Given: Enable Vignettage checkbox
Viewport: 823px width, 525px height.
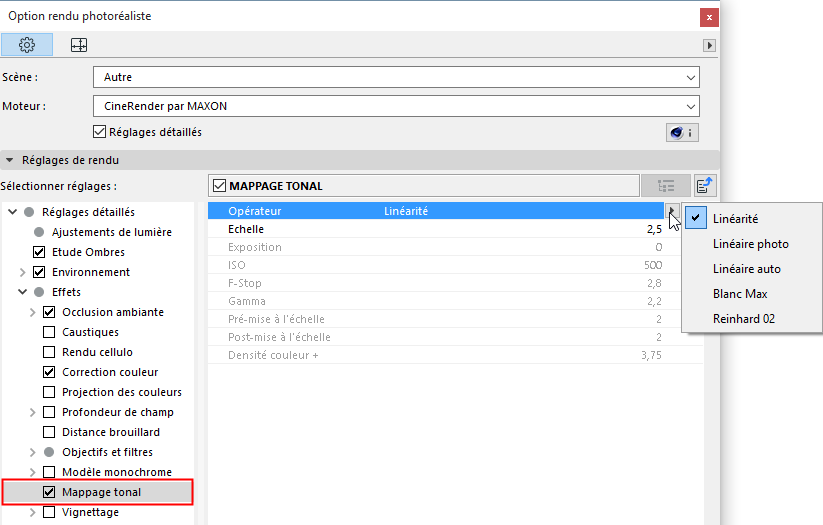Looking at the screenshot, I should click(x=49, y=512).
